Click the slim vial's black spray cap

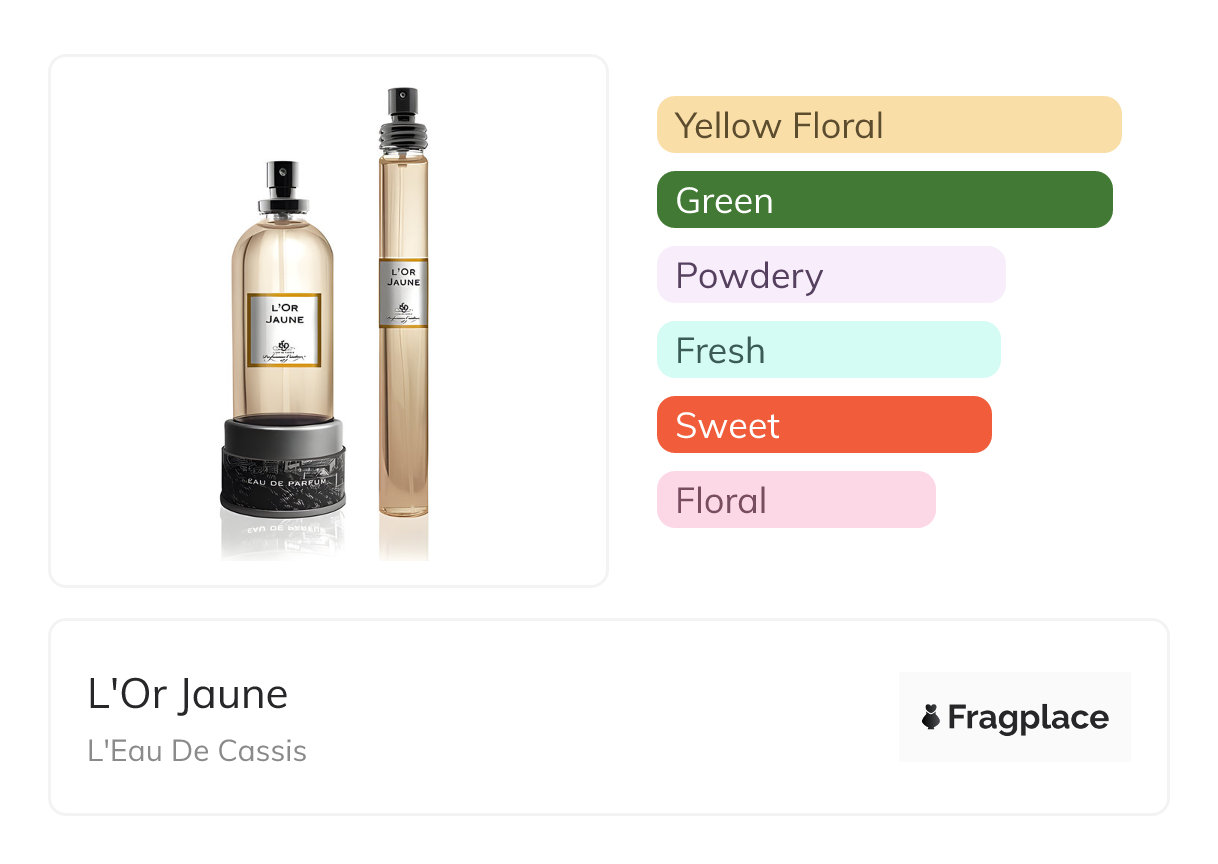tap(402, 112)
